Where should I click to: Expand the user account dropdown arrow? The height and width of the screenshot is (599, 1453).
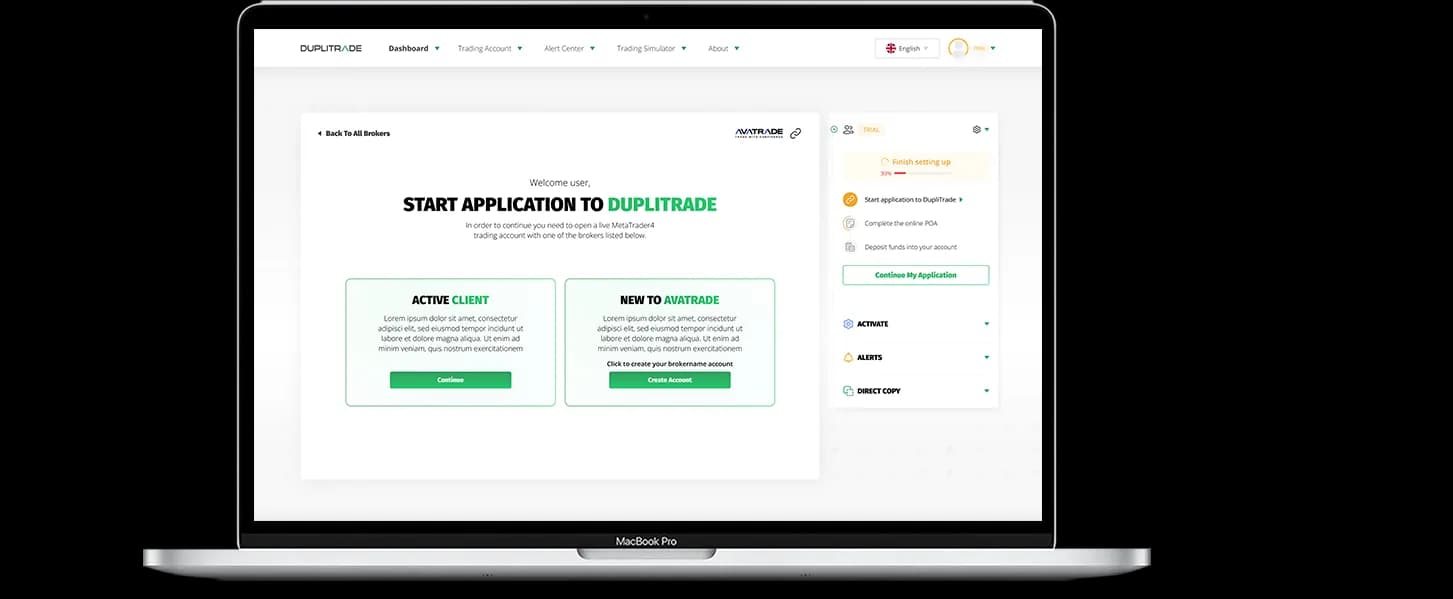tap(992, 48)
